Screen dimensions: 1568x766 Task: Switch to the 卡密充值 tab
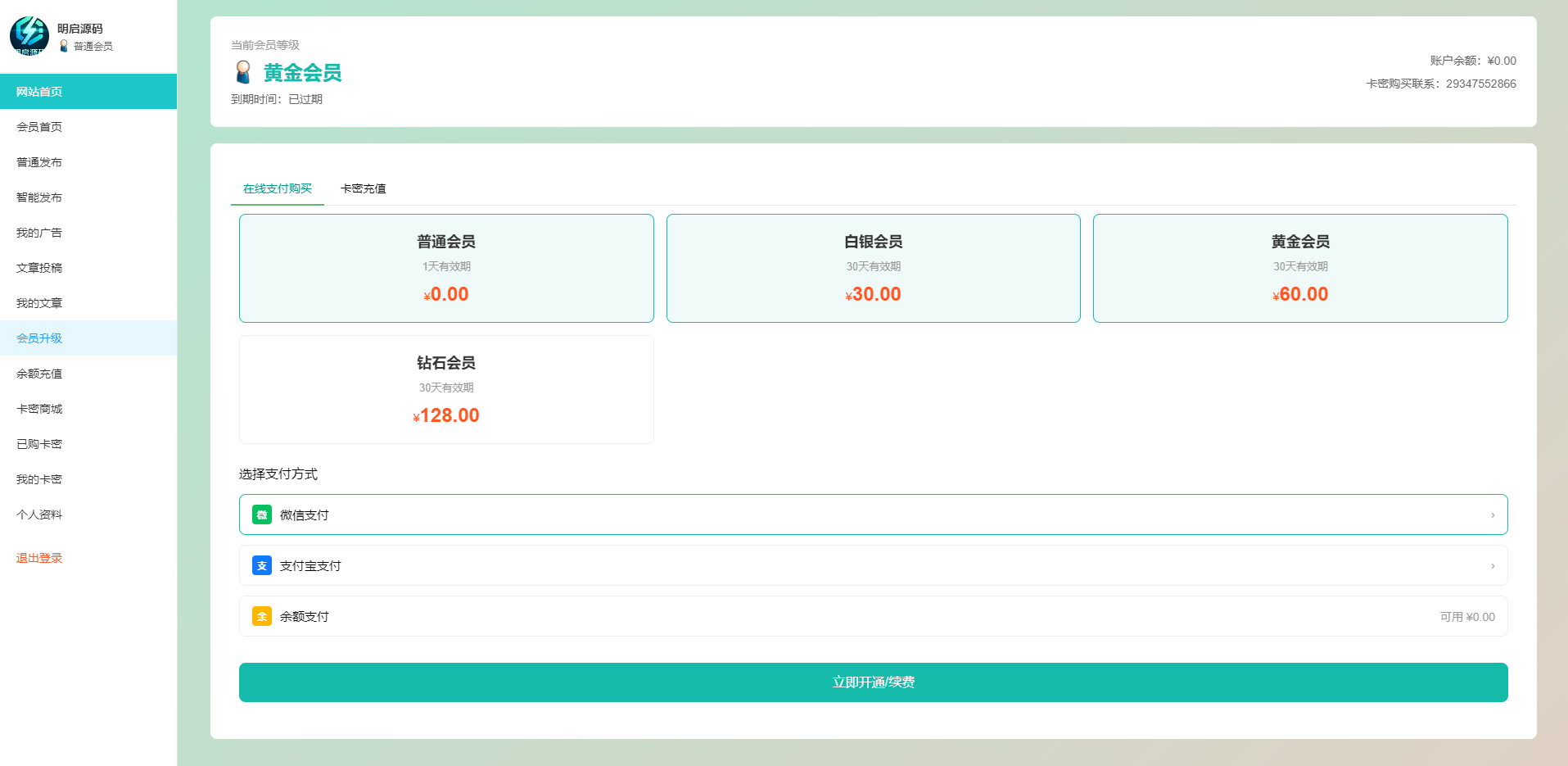(364, 188)
